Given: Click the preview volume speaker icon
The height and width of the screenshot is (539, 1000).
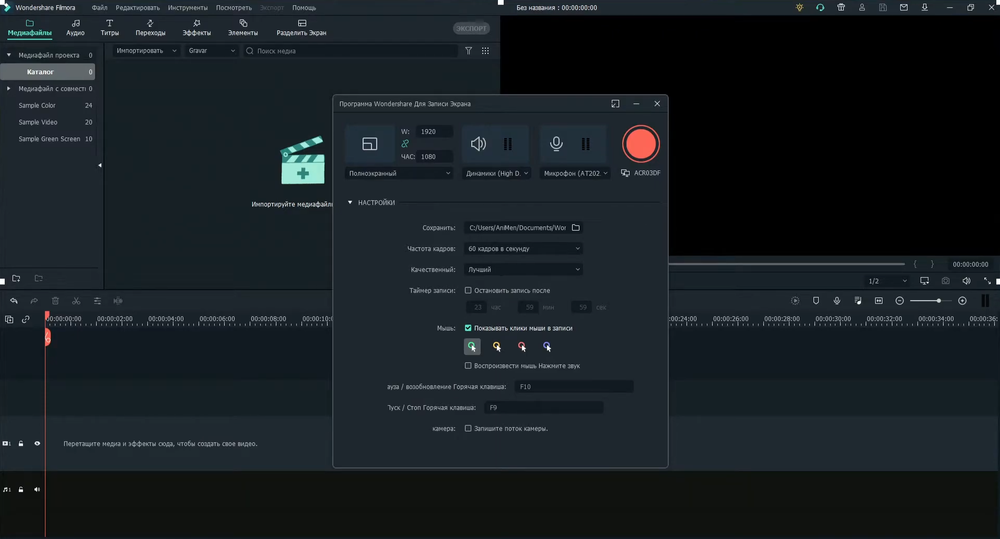Looking at the screenshot, I should (x=967, y=281).
